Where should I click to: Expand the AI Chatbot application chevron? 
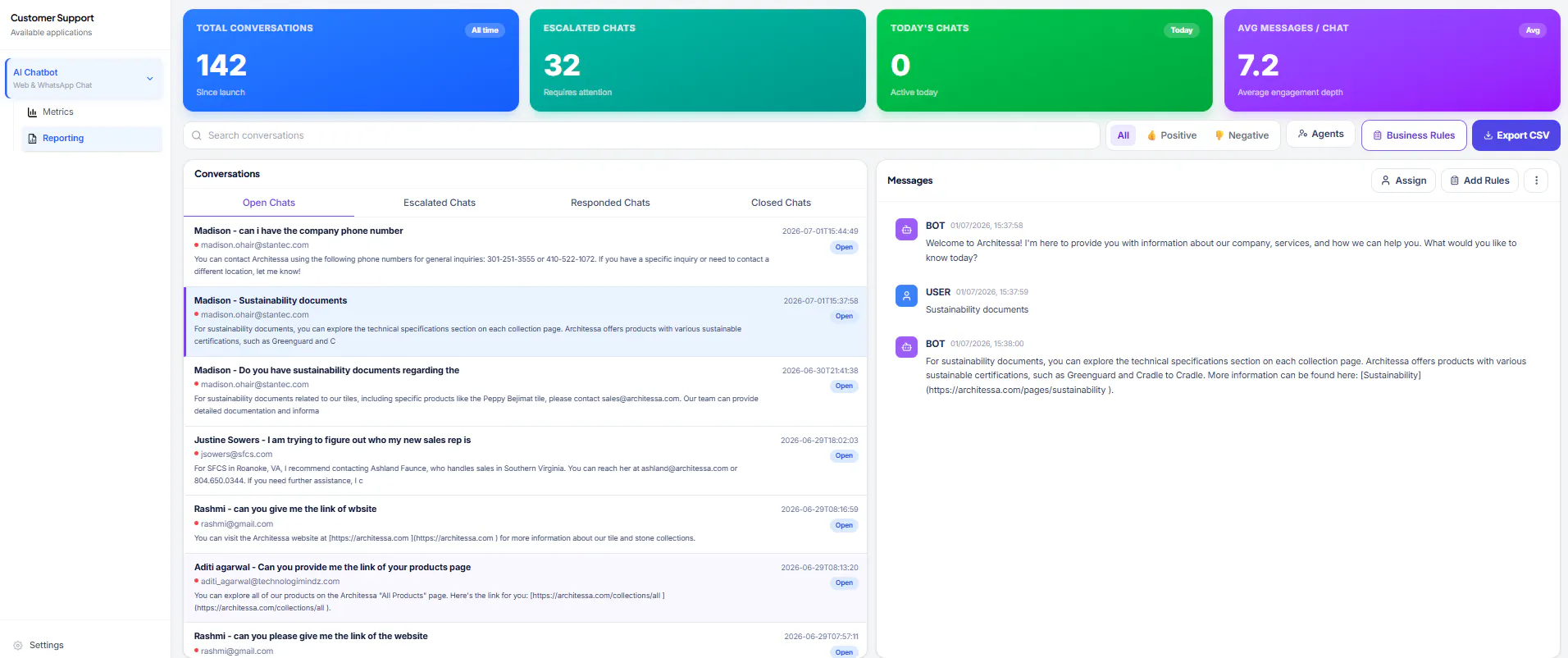click(150, 79)
